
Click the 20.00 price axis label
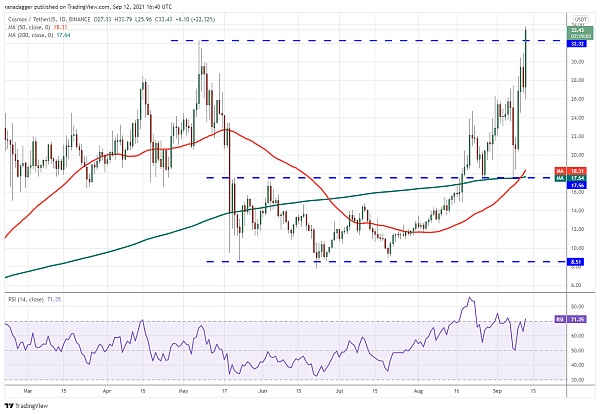click(578, 155)
